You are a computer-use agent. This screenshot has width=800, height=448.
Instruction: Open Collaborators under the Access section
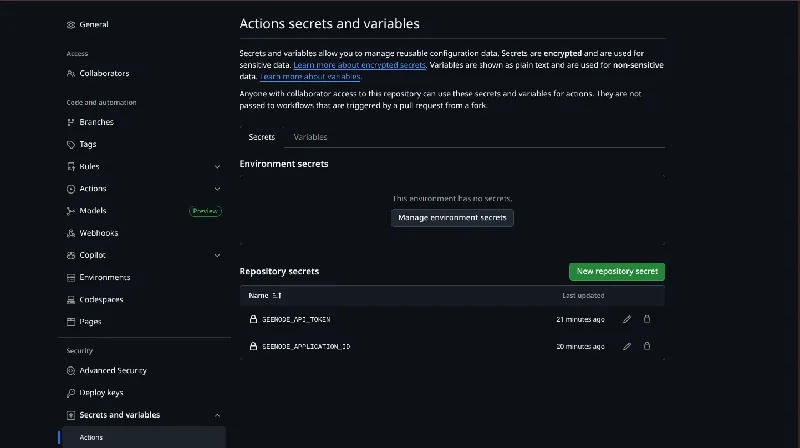(103, 73)
